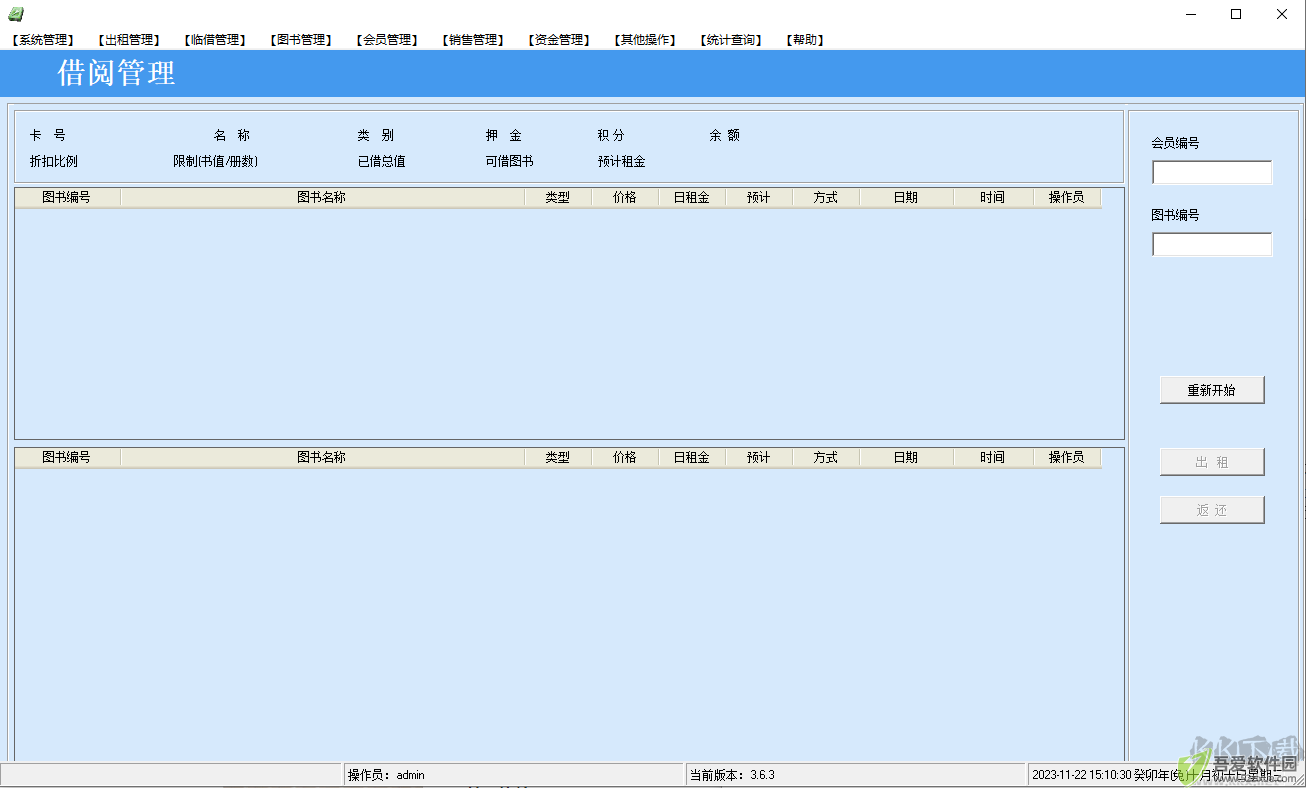Open the 图书管理 menu
This screenshot has width=1306, height=788.
pyautogui.click(x=299, y=40)
